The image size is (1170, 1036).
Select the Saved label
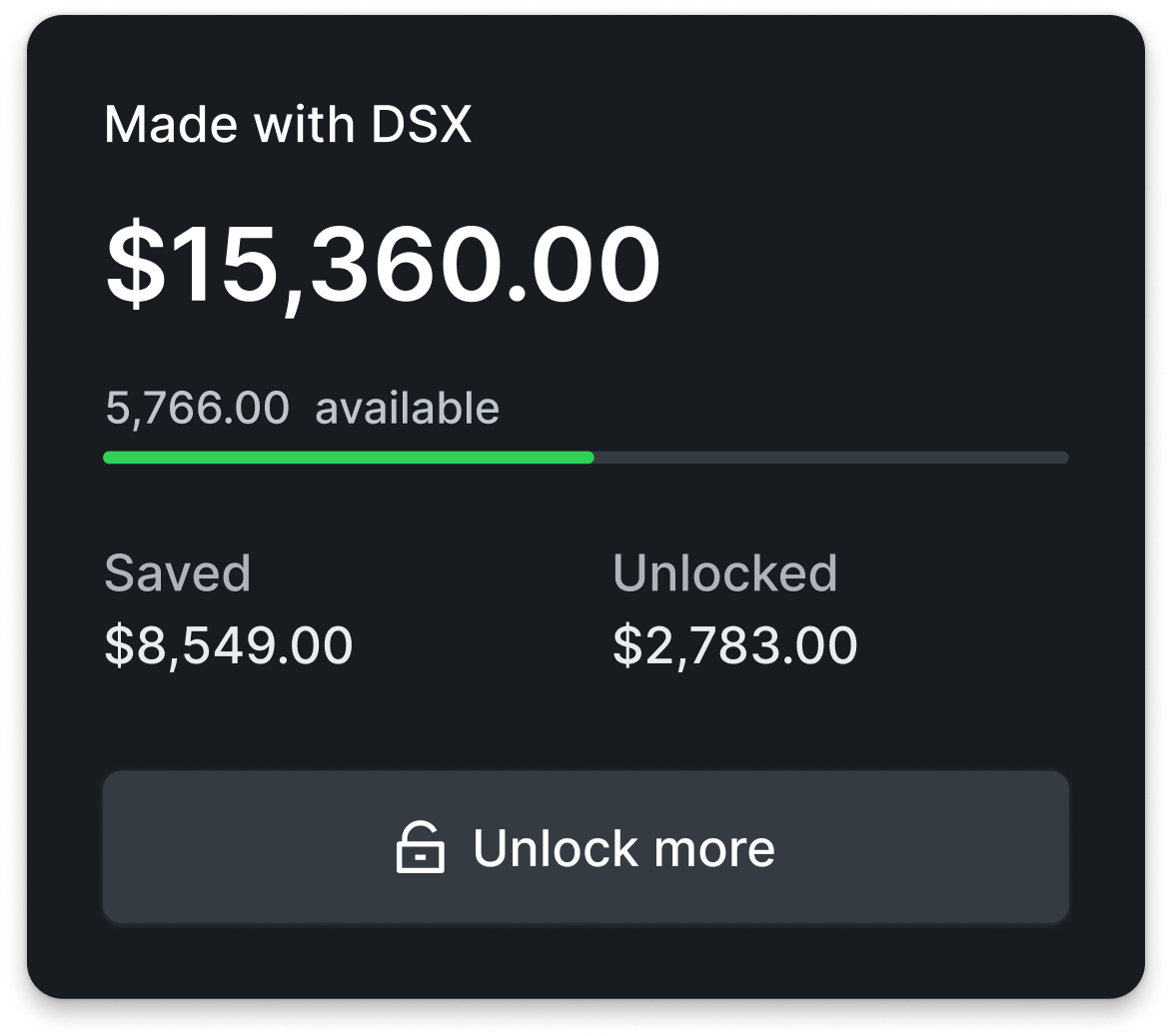coord(178,573)
